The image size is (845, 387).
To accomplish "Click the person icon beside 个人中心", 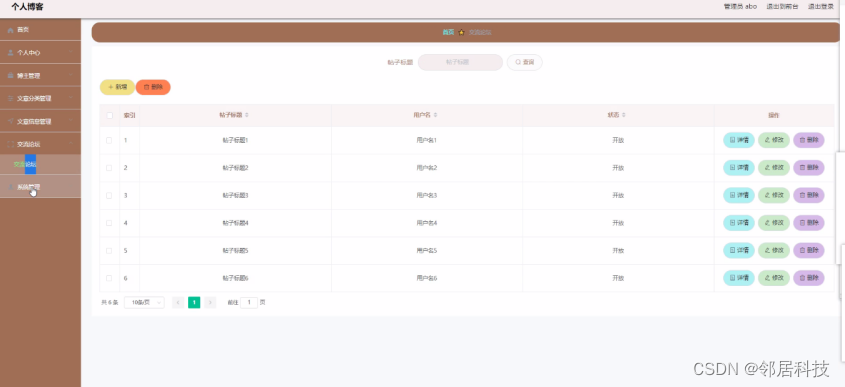I will click(x=10, y=53).
